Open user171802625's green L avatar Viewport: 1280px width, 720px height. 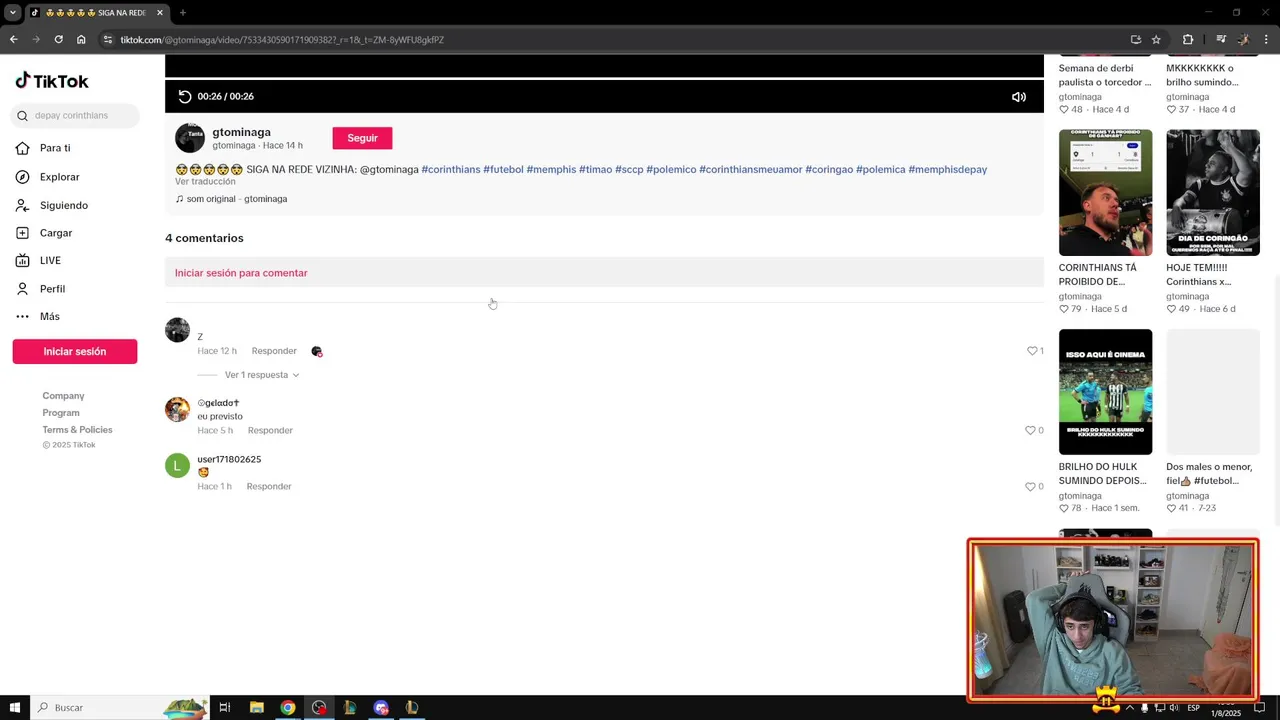click(177, 465)
